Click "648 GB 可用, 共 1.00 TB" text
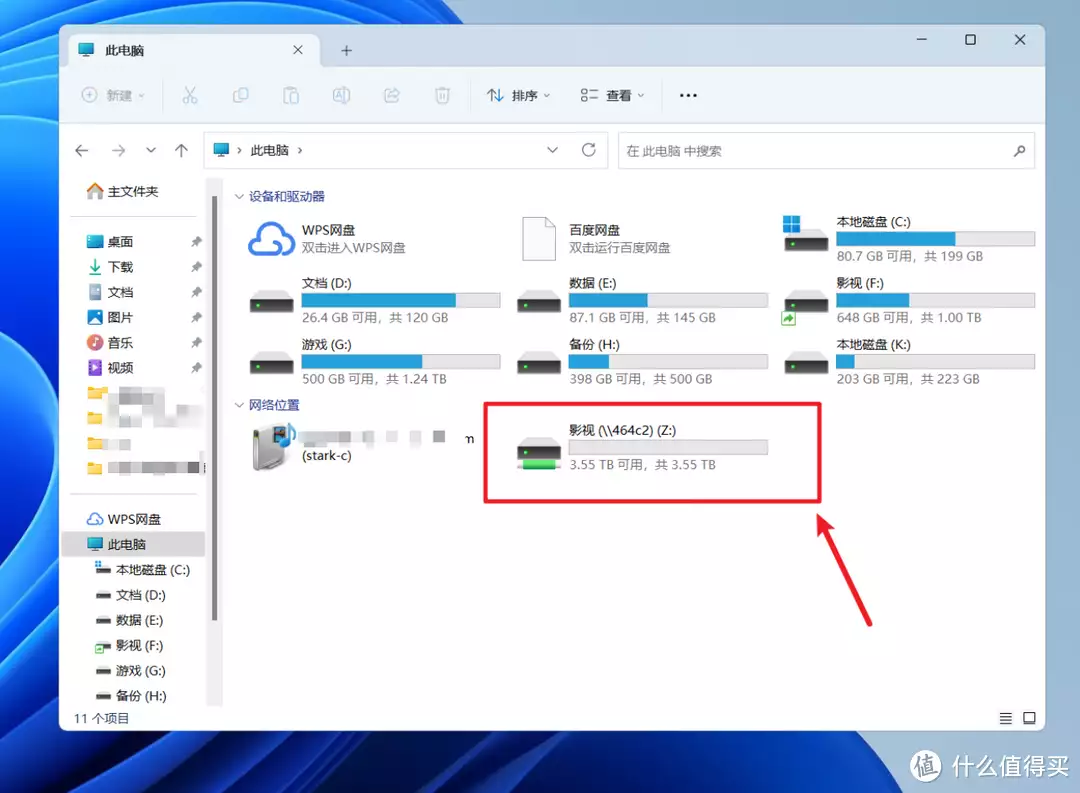 coord(909,318)
